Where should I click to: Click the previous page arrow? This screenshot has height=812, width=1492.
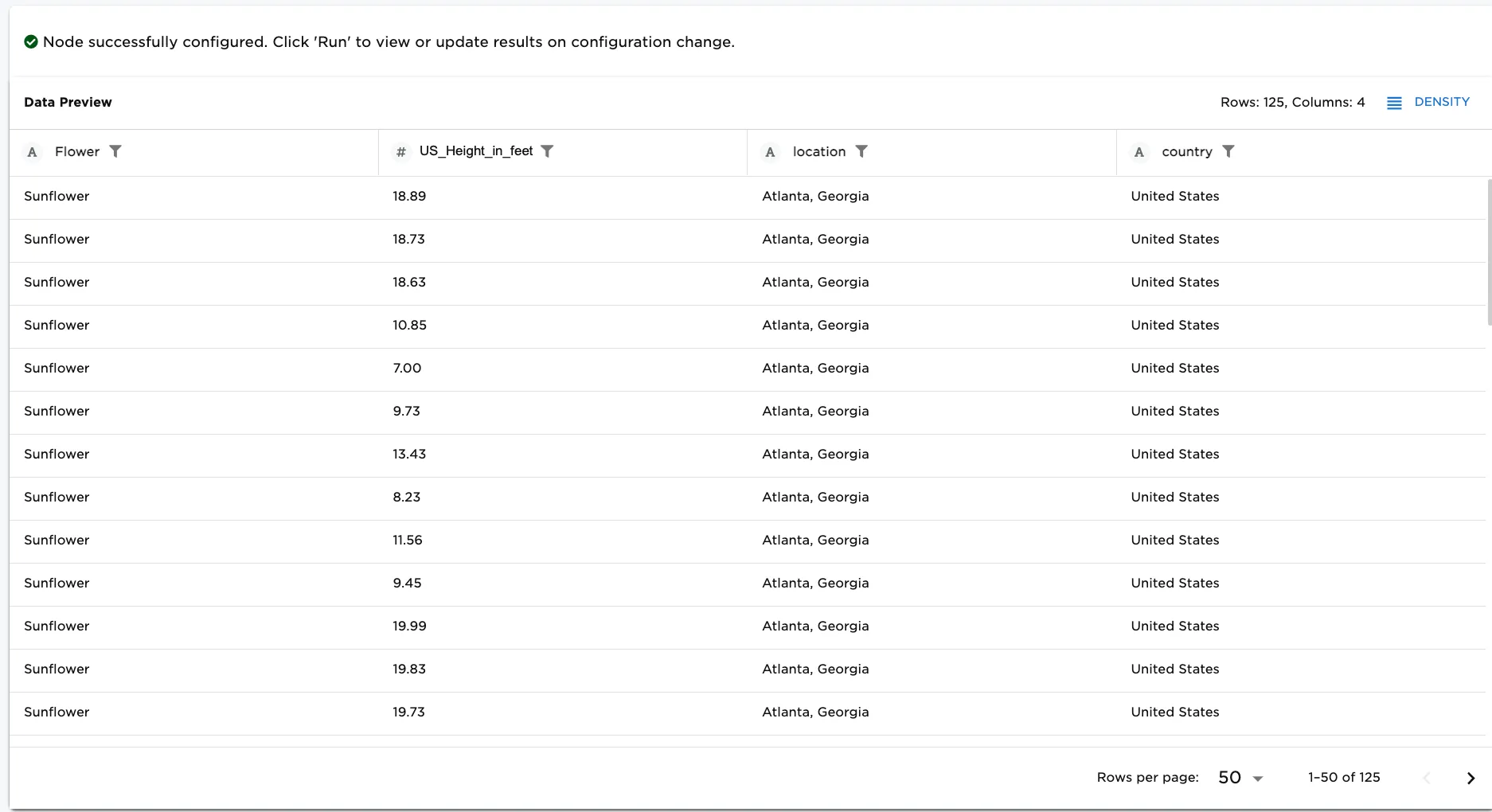1427,778
